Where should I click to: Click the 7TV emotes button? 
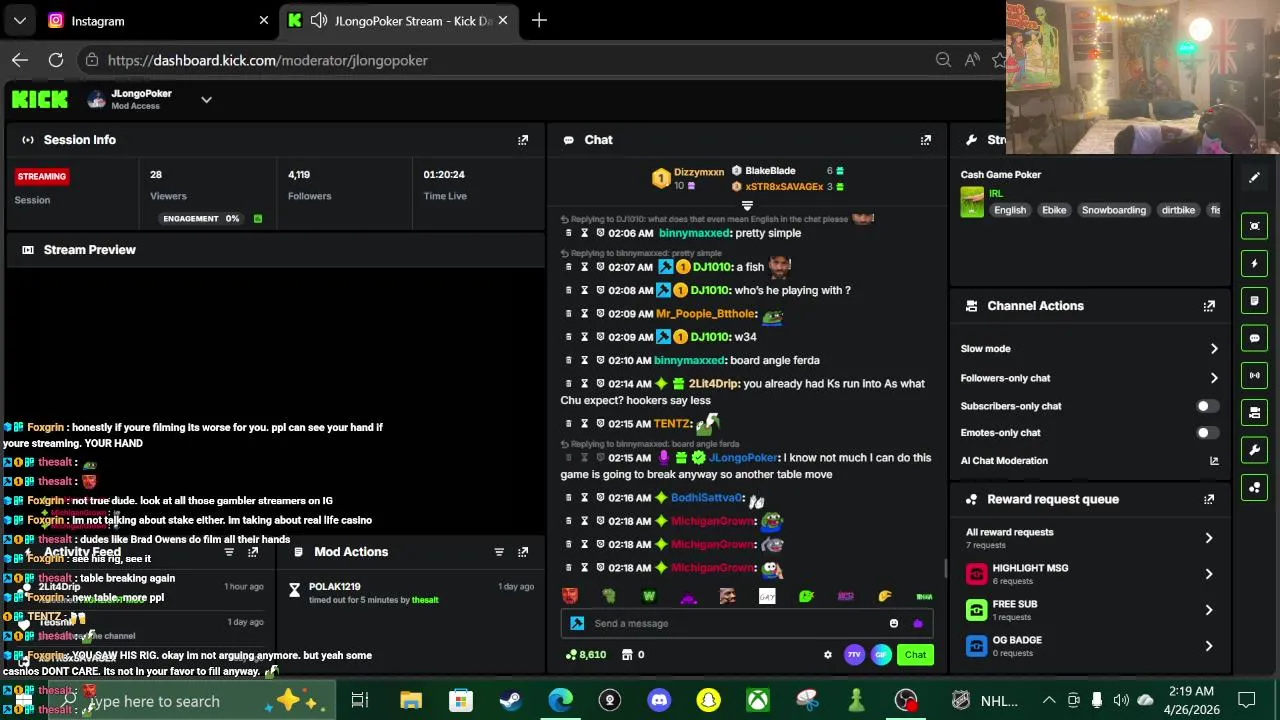[854, 655]
